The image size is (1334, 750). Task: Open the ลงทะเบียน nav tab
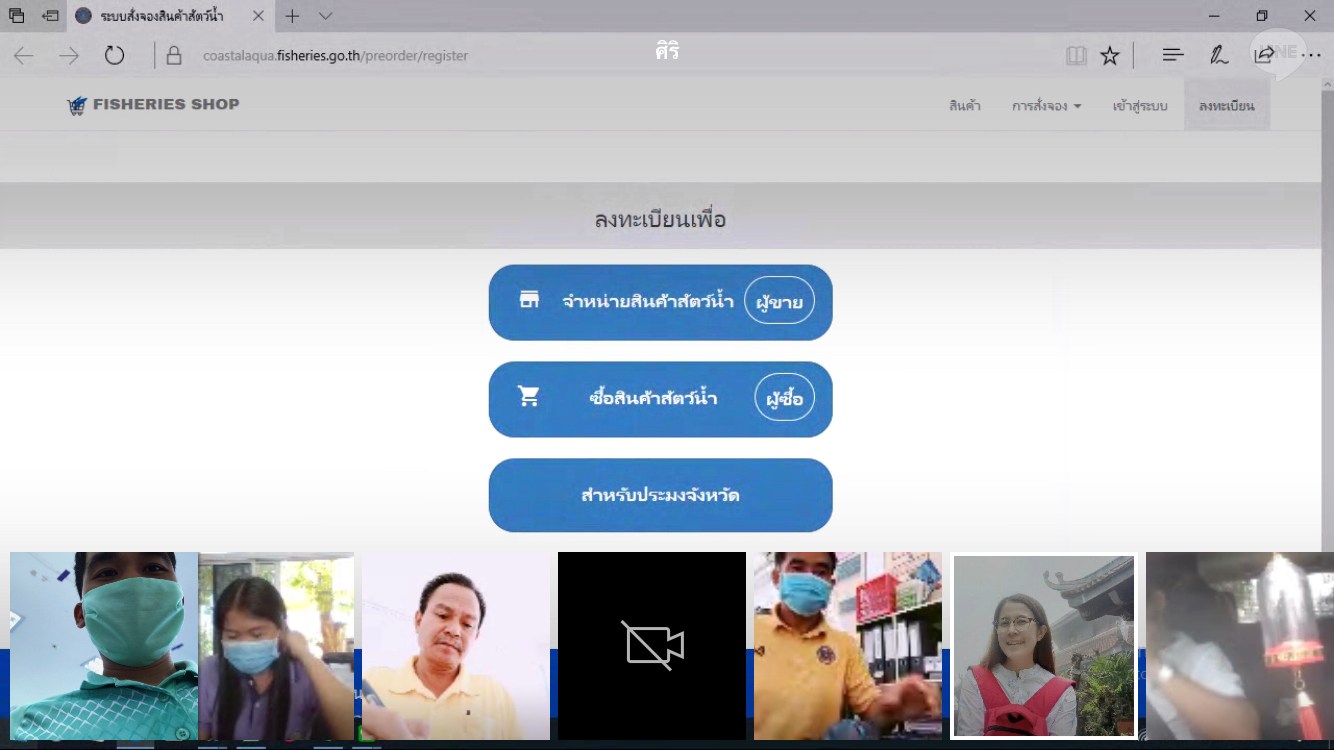pyautogui.click(x=1226, y=106)
